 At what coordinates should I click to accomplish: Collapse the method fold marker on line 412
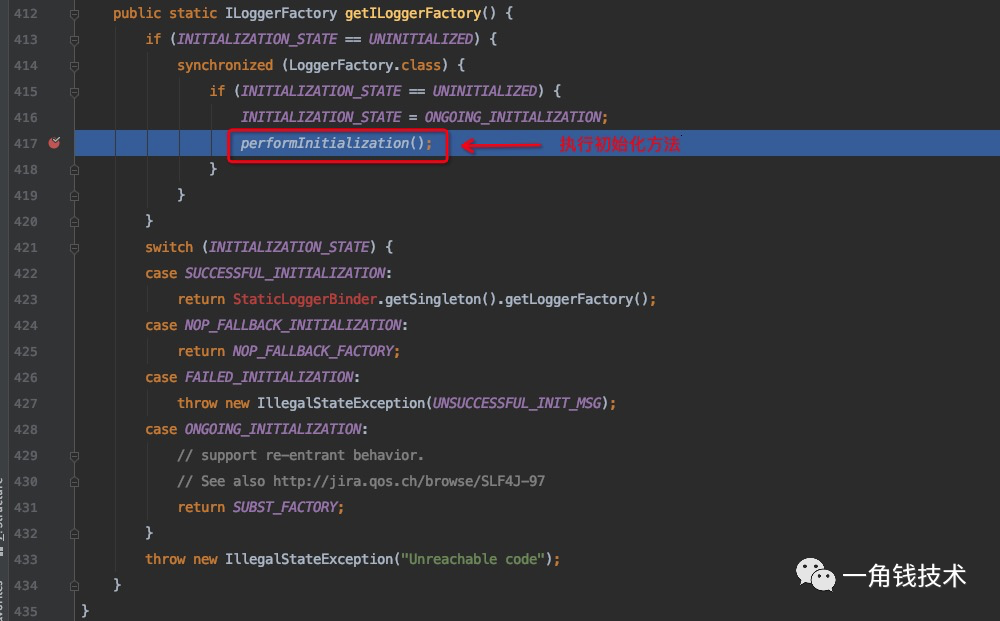pos(74,13)
